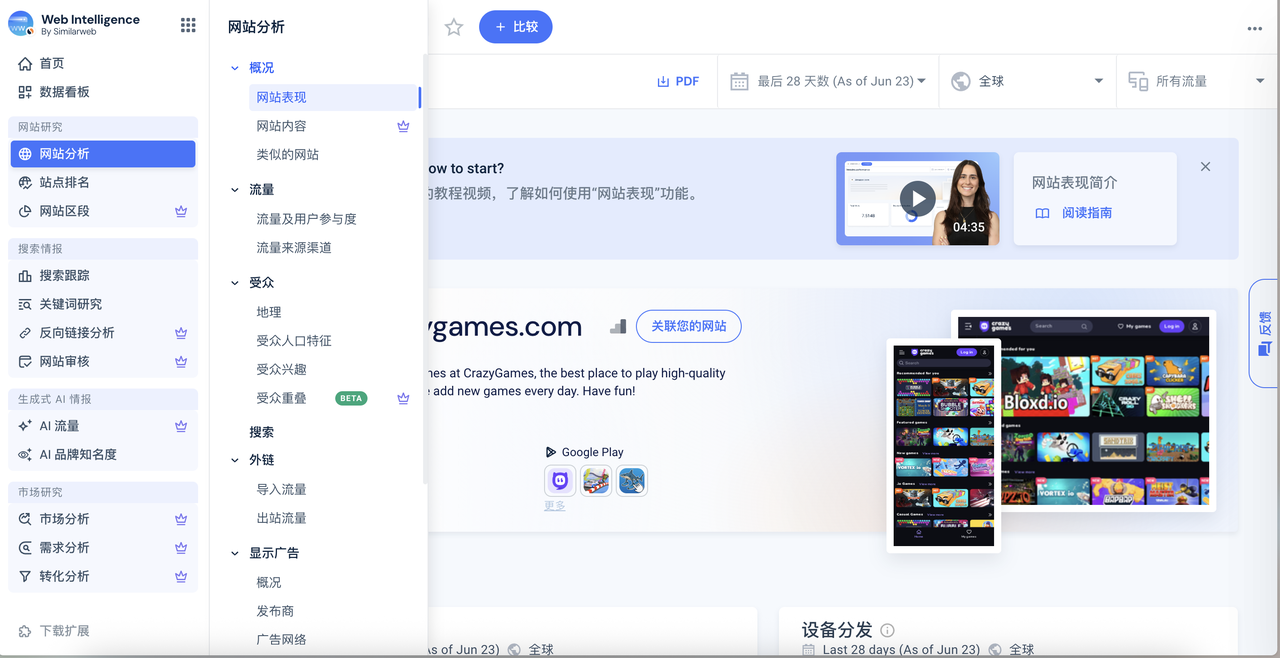This screenshot has width=1280, height=658.
Task: Click the favorite star icon
Action: 454,27
